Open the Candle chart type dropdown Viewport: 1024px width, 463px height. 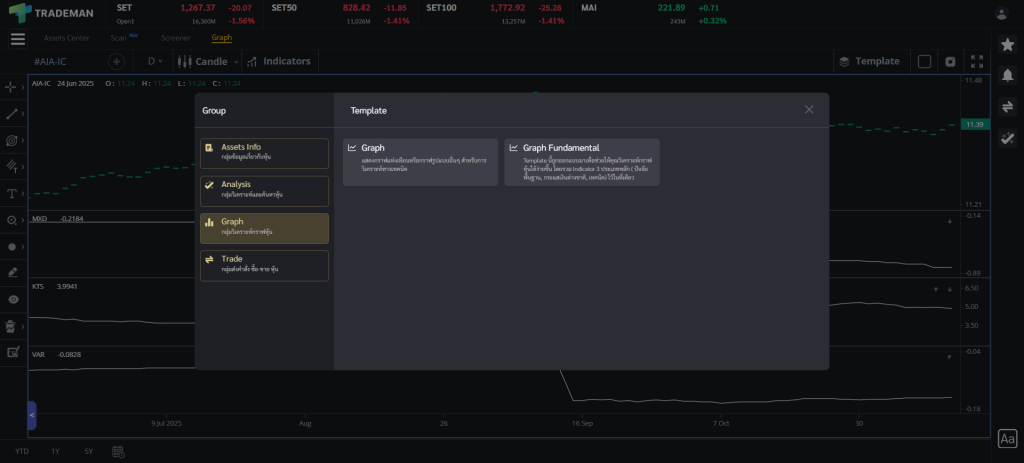point(208,61)
